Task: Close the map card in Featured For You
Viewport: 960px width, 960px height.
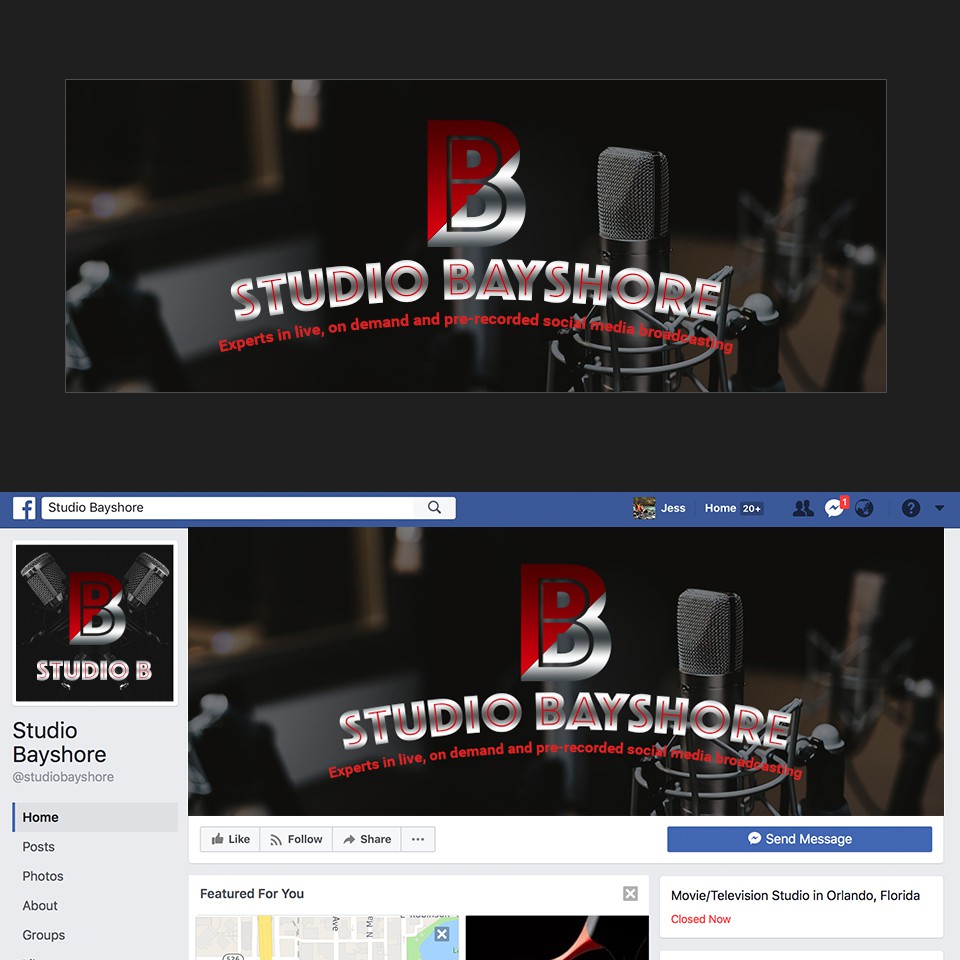Action: coord(441,934)
